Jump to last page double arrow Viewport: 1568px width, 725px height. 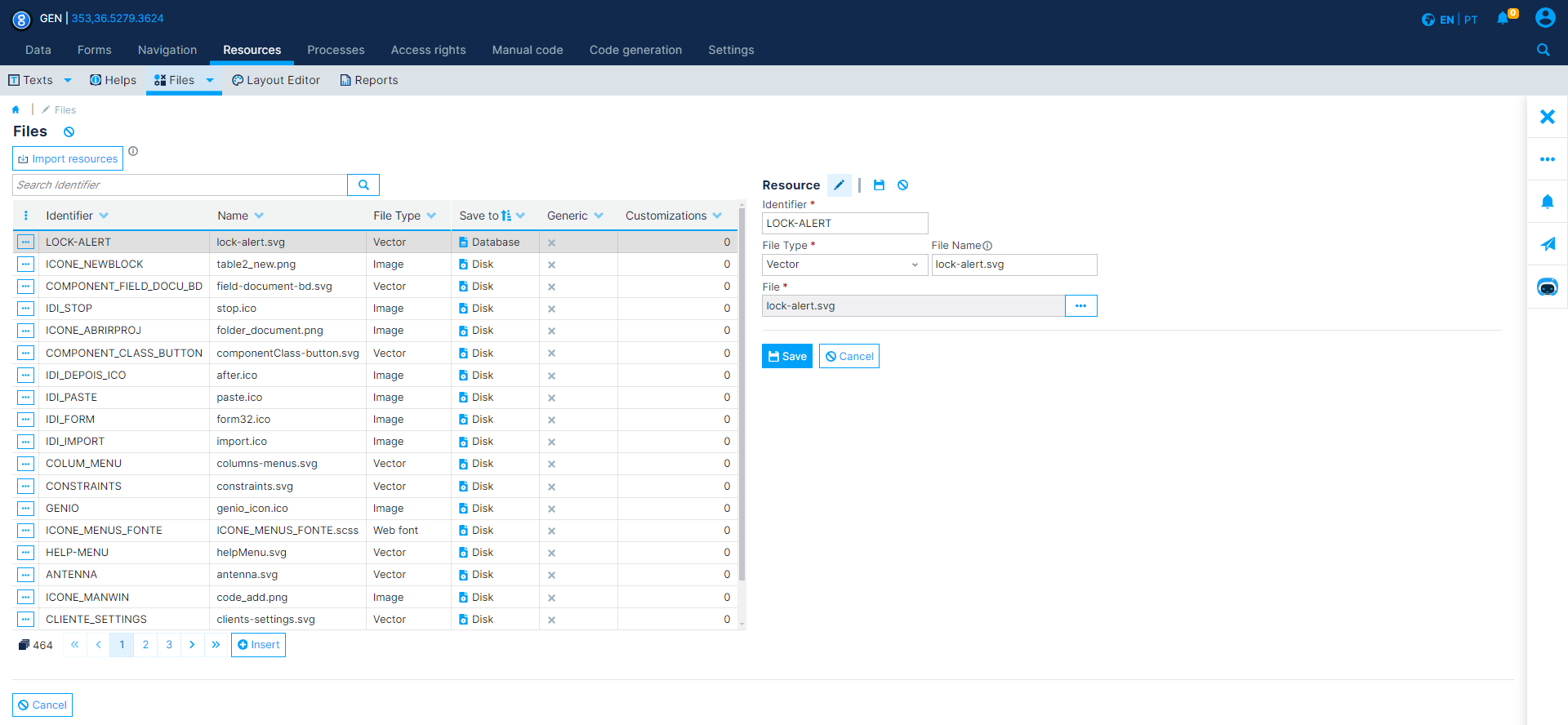pyautogui.click(x=216, y=645)
